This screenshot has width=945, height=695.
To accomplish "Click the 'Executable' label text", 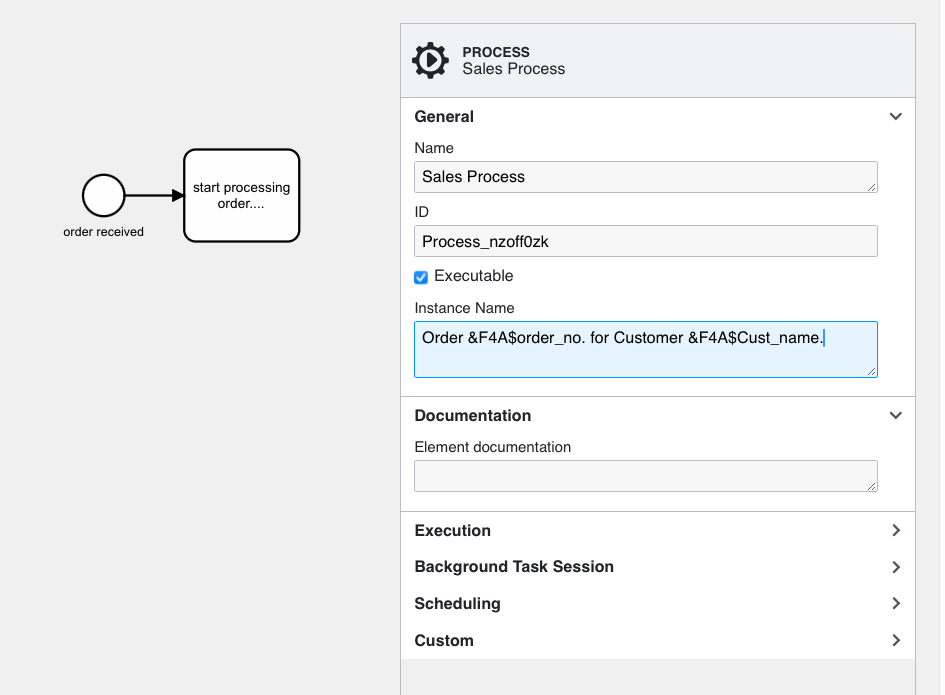I will click(x=474, y=275).
